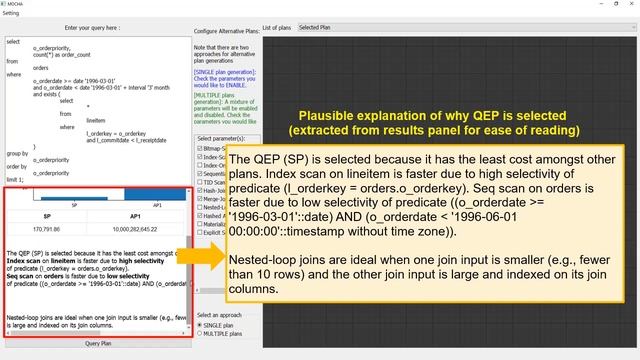Click the results panel horizontal scrollbar
The image size is (640, 360).
pyautogui.click(x=55, y=333)
